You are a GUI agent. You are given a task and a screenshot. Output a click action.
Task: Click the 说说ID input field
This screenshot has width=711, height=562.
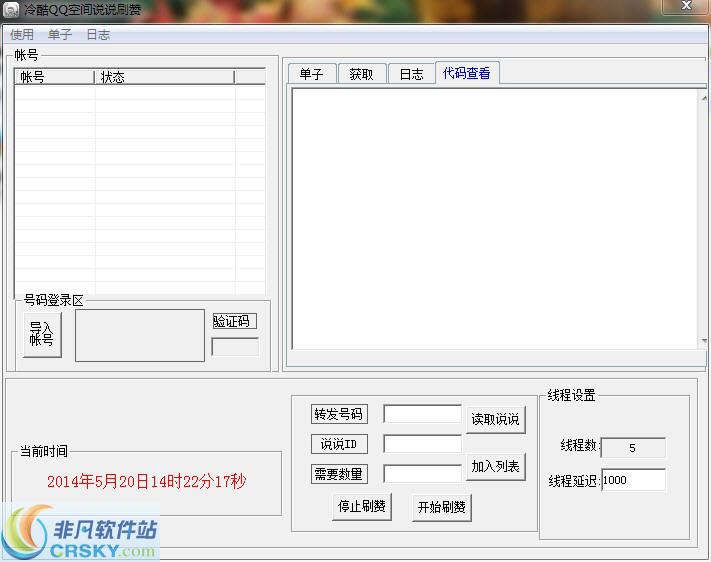point(422,444)
